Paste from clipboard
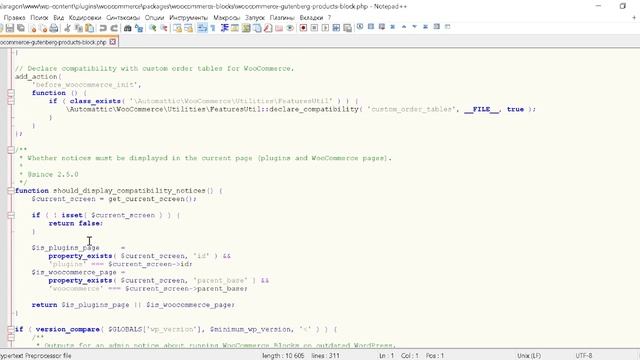The width and height of the screenshot is (640, 360). click(89, 28)
